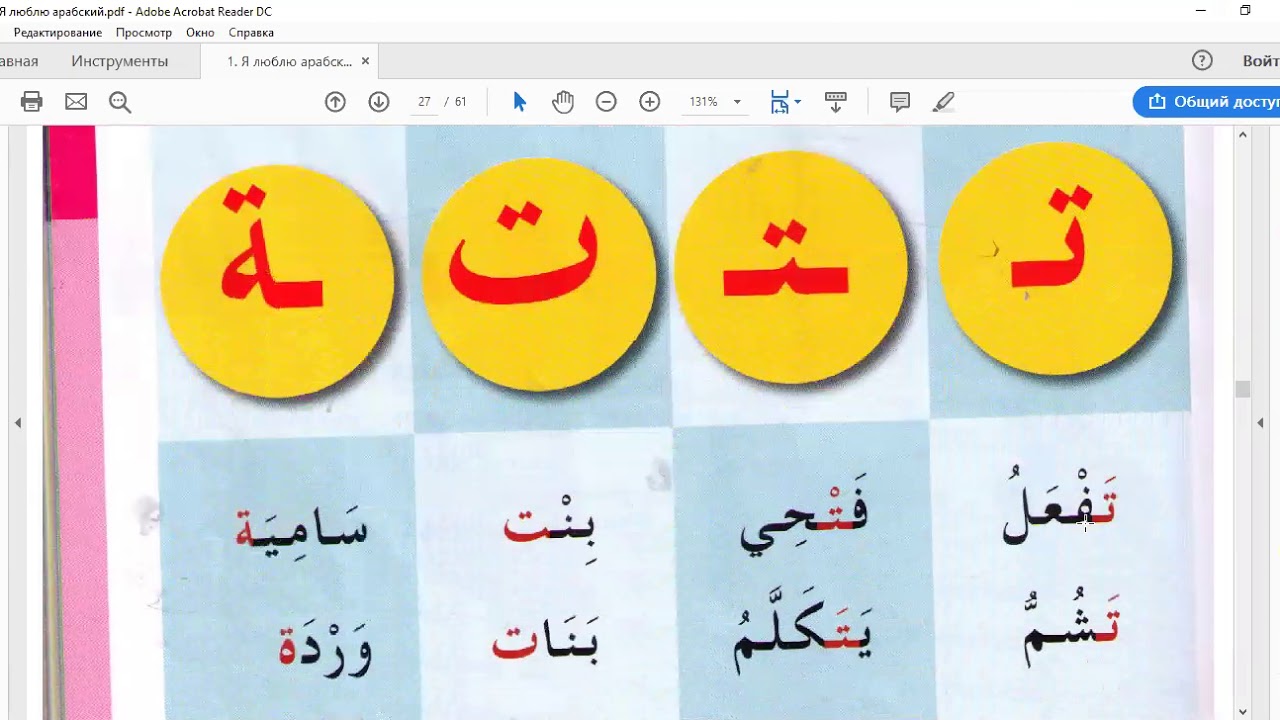Edit the current page number field
Image resolution: width=1280 pixels, height=720 pixels.
[x=424, y=102]
